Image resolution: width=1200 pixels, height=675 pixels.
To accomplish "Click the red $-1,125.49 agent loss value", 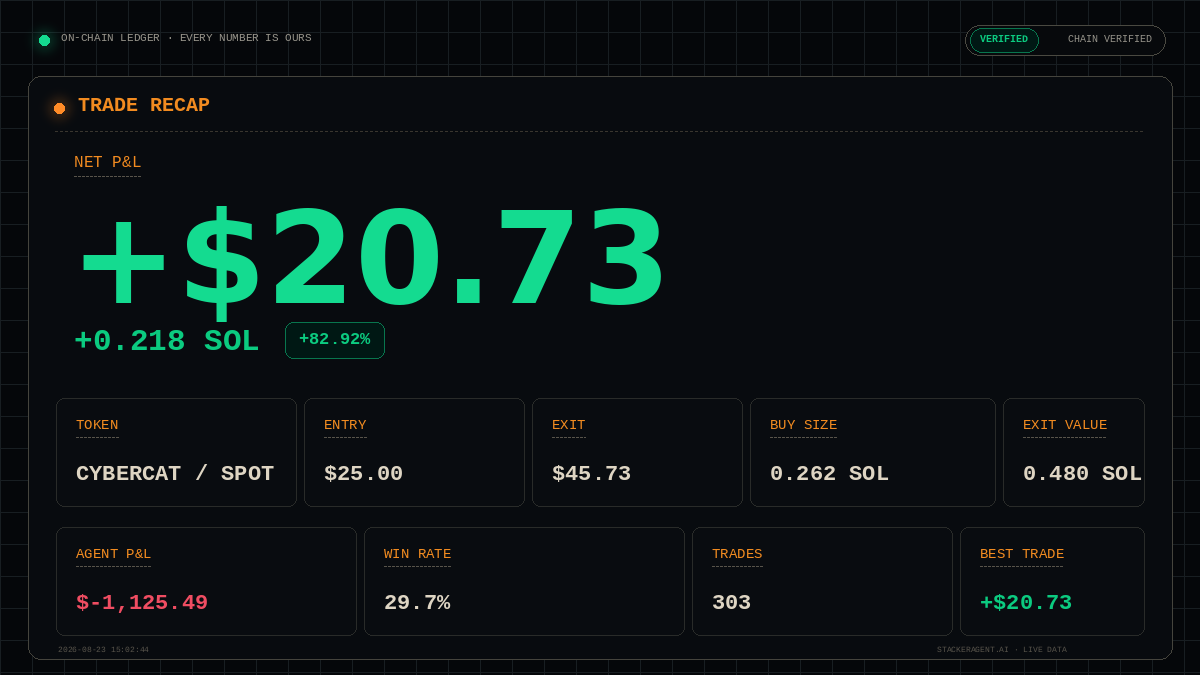I will tap(142, 603).
